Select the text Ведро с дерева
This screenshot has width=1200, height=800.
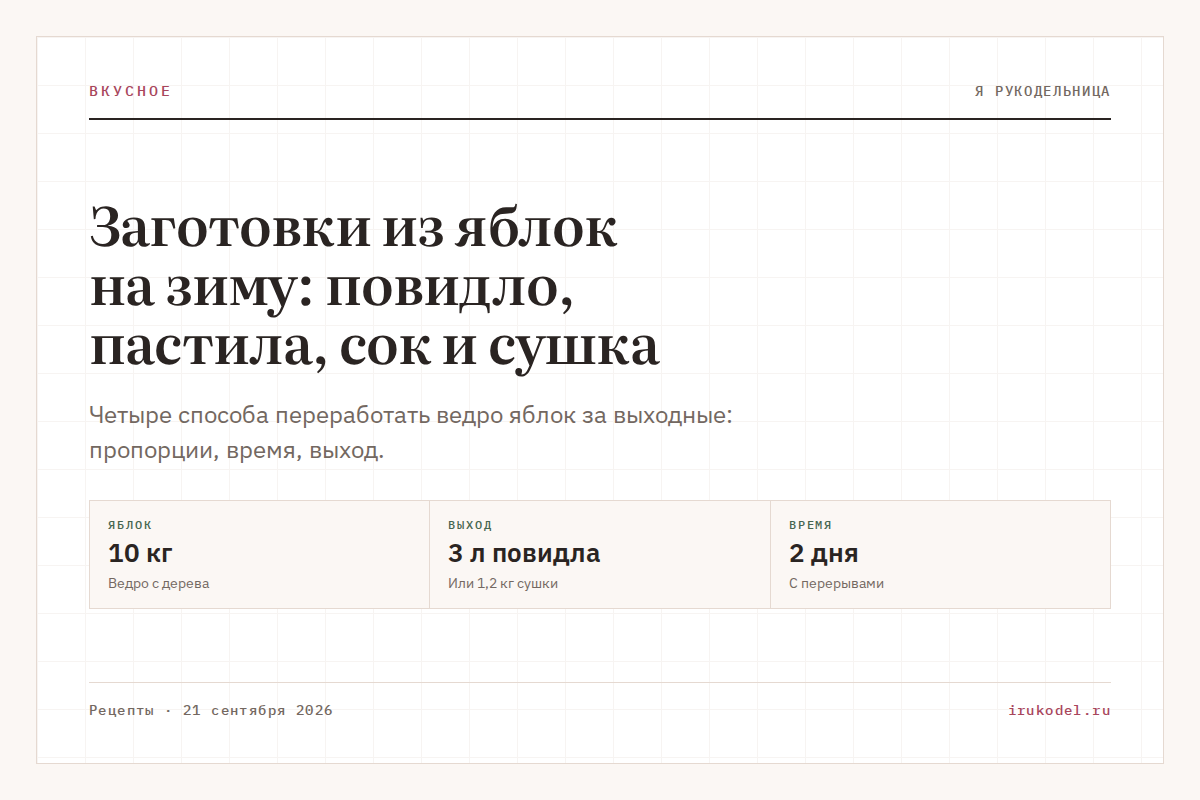(159, 583)
